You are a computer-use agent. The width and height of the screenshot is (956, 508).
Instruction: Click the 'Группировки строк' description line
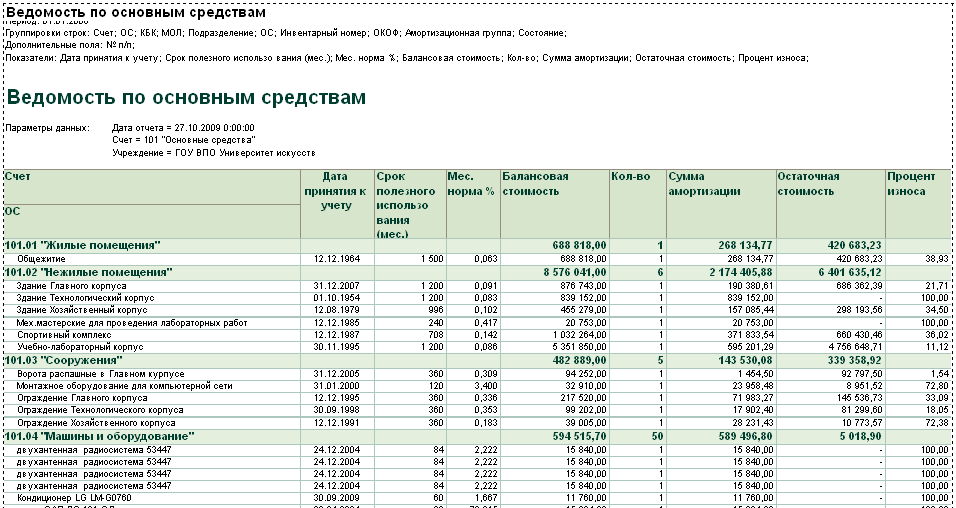pos(286,33)
